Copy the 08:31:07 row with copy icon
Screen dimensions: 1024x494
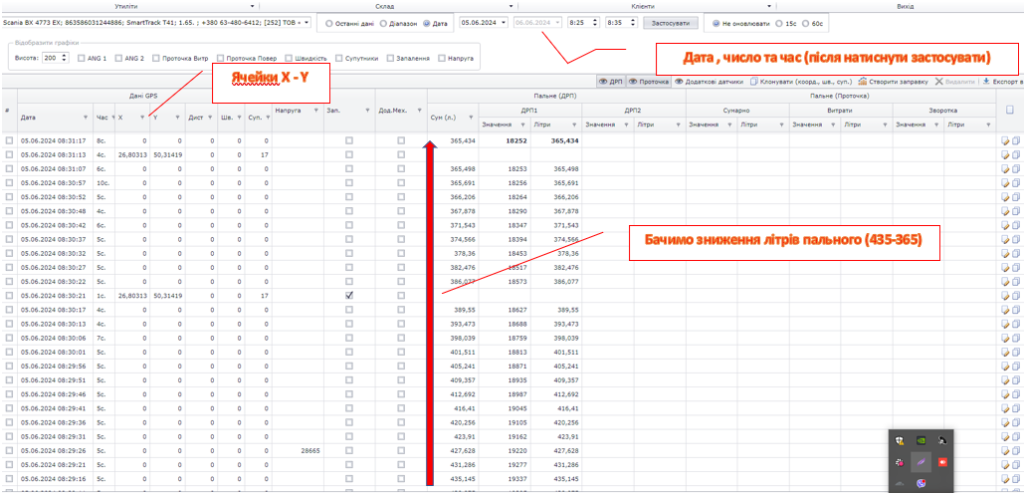tap(1015, 169)
